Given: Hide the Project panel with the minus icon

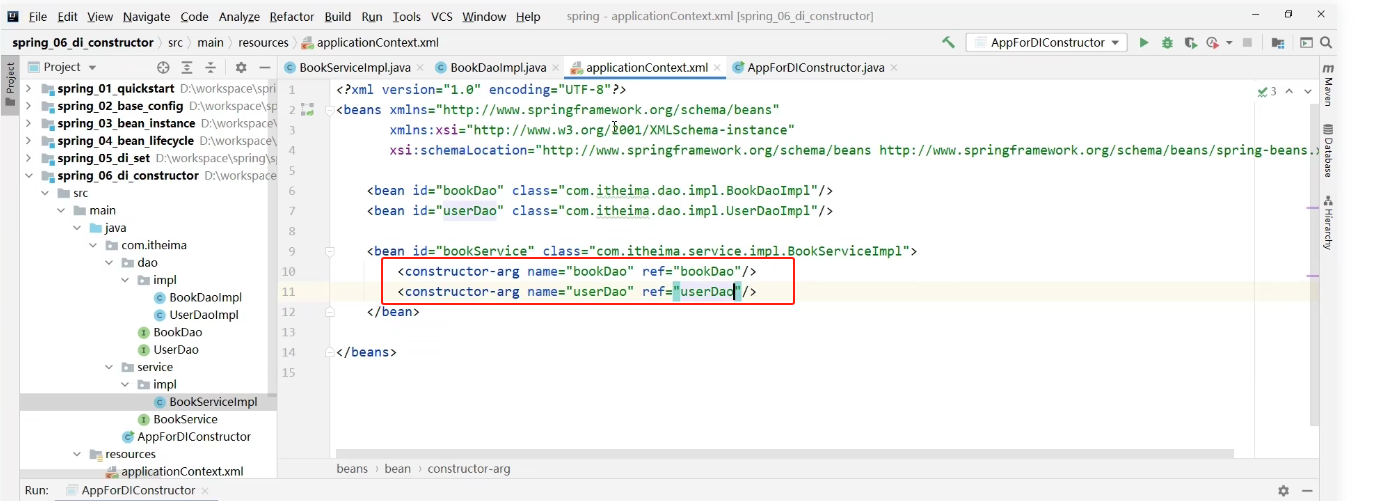Looking at the screenshot, I should click(x=264, y=67).
